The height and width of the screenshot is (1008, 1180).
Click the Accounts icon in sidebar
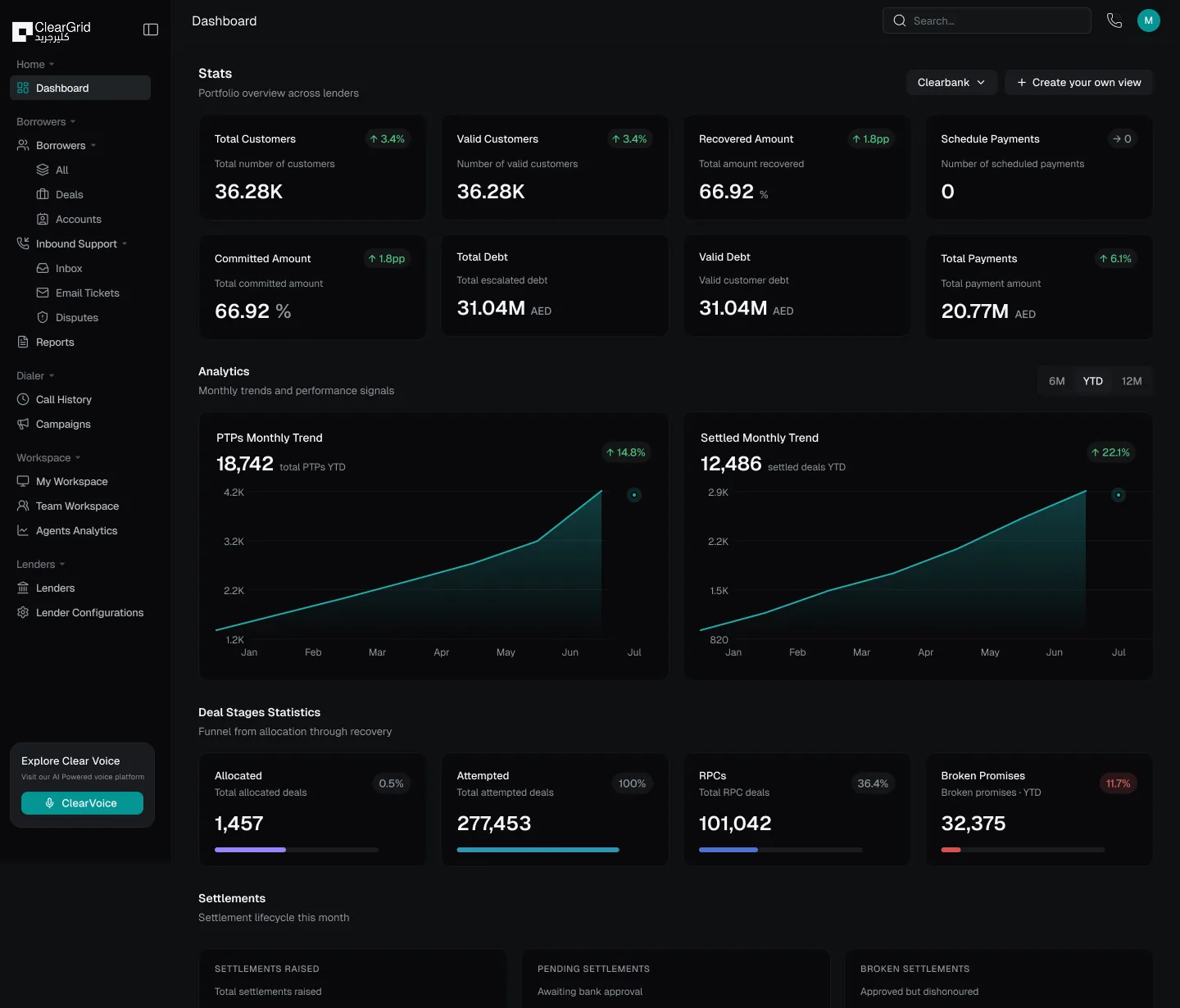coord(43,219)
